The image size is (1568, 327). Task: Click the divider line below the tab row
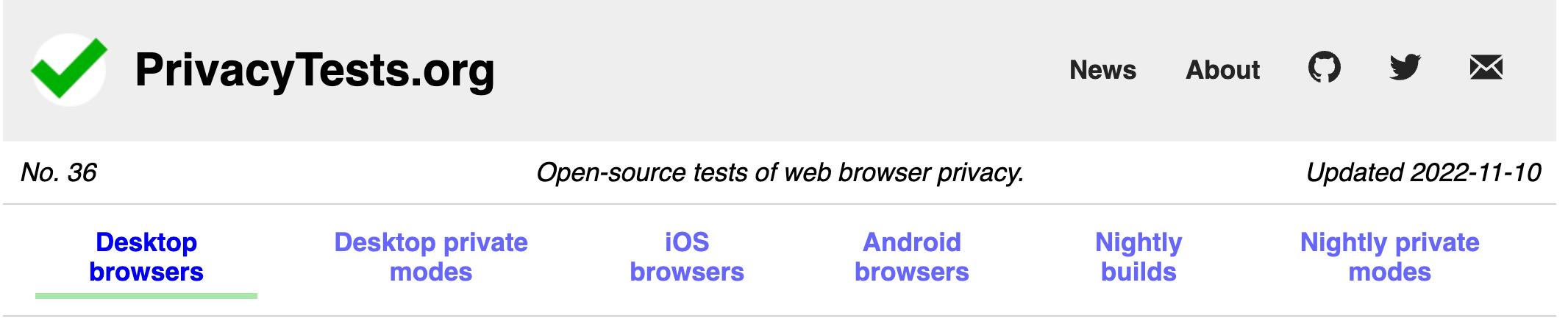pyautogui.click(x=780, y=317)
